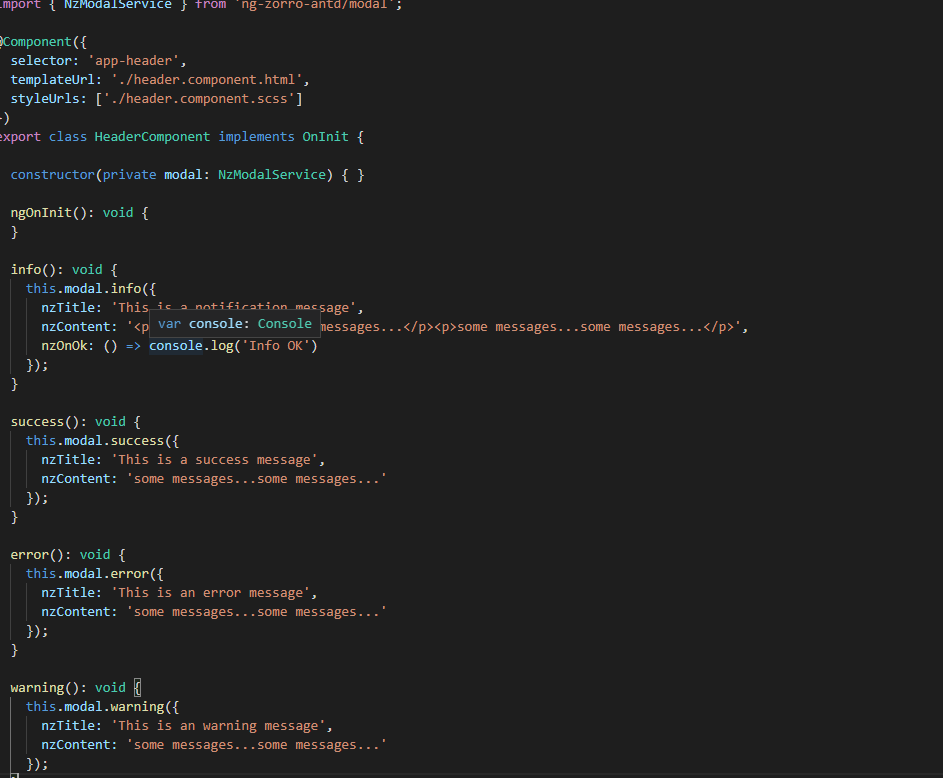Click the './header.component.html' template path
The height and width of the screenshot is (778, 943).
point(210,80)
